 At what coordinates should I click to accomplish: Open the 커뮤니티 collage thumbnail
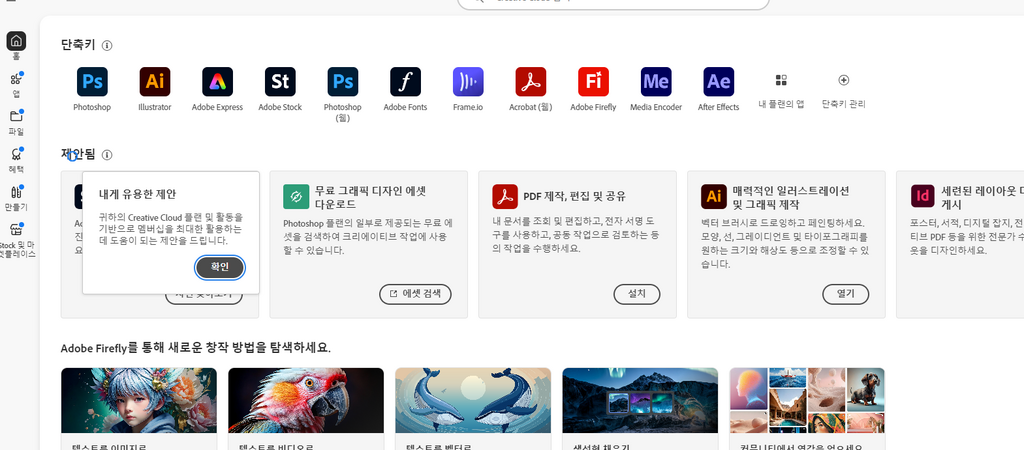807,400
